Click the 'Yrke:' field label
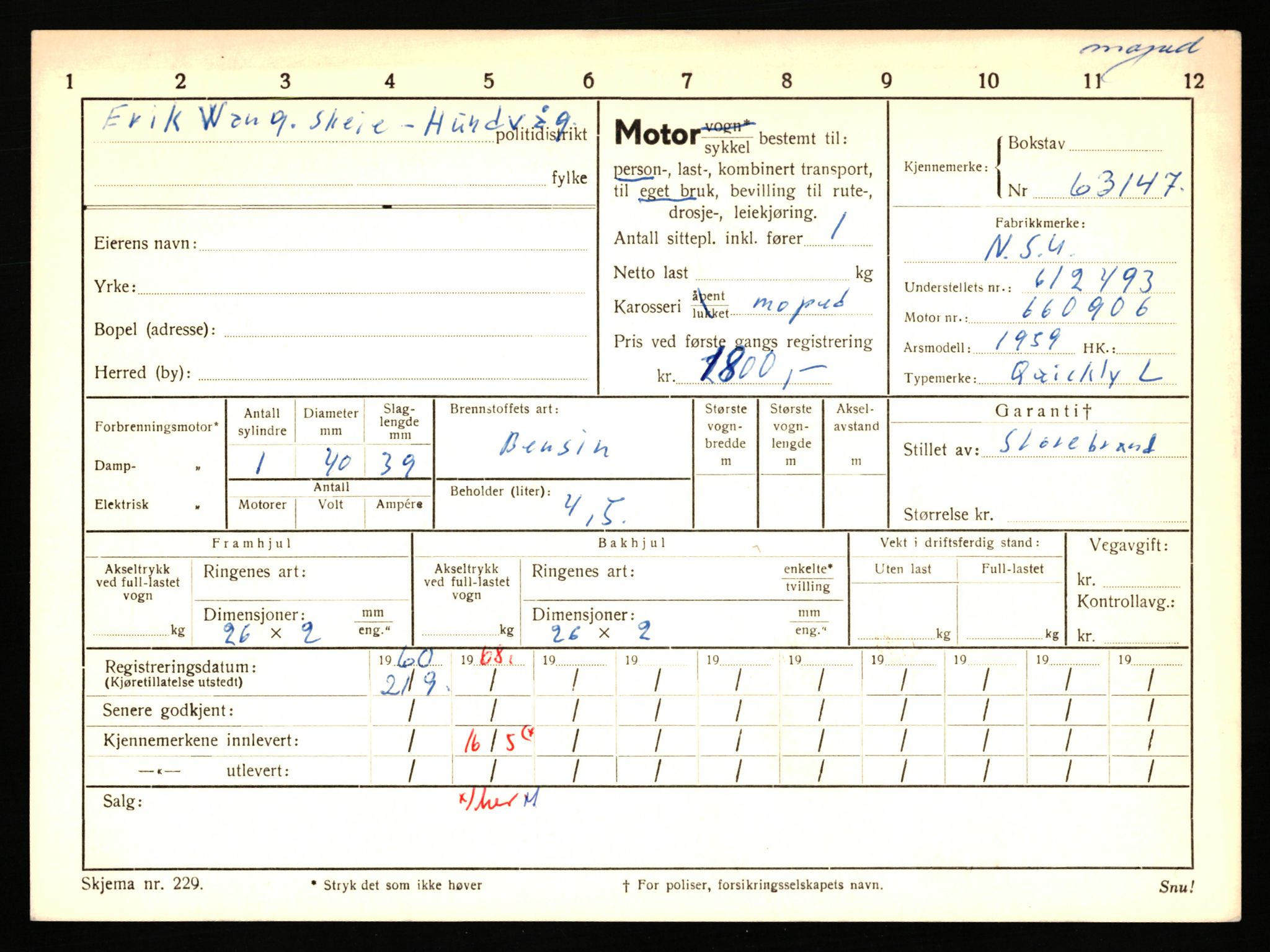This screenshot has width=1270, height=952. [x=115, y=287]
